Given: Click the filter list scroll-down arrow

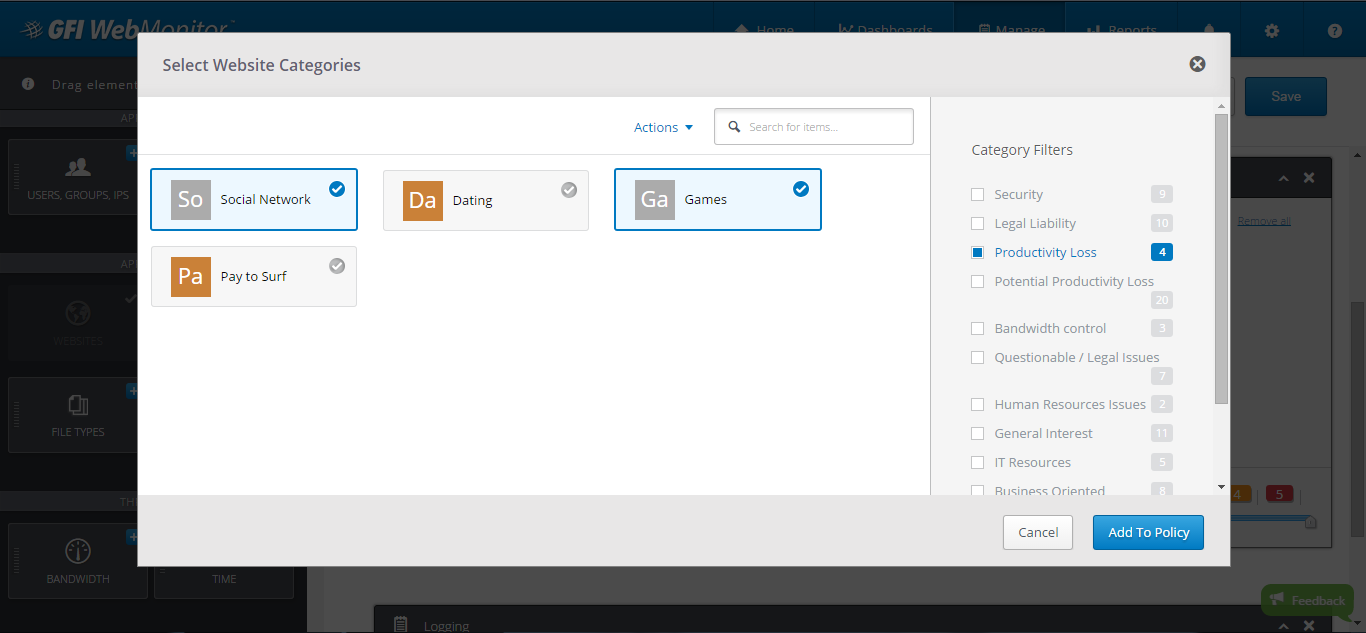Looking at the screenshot, I should 1221,486.
